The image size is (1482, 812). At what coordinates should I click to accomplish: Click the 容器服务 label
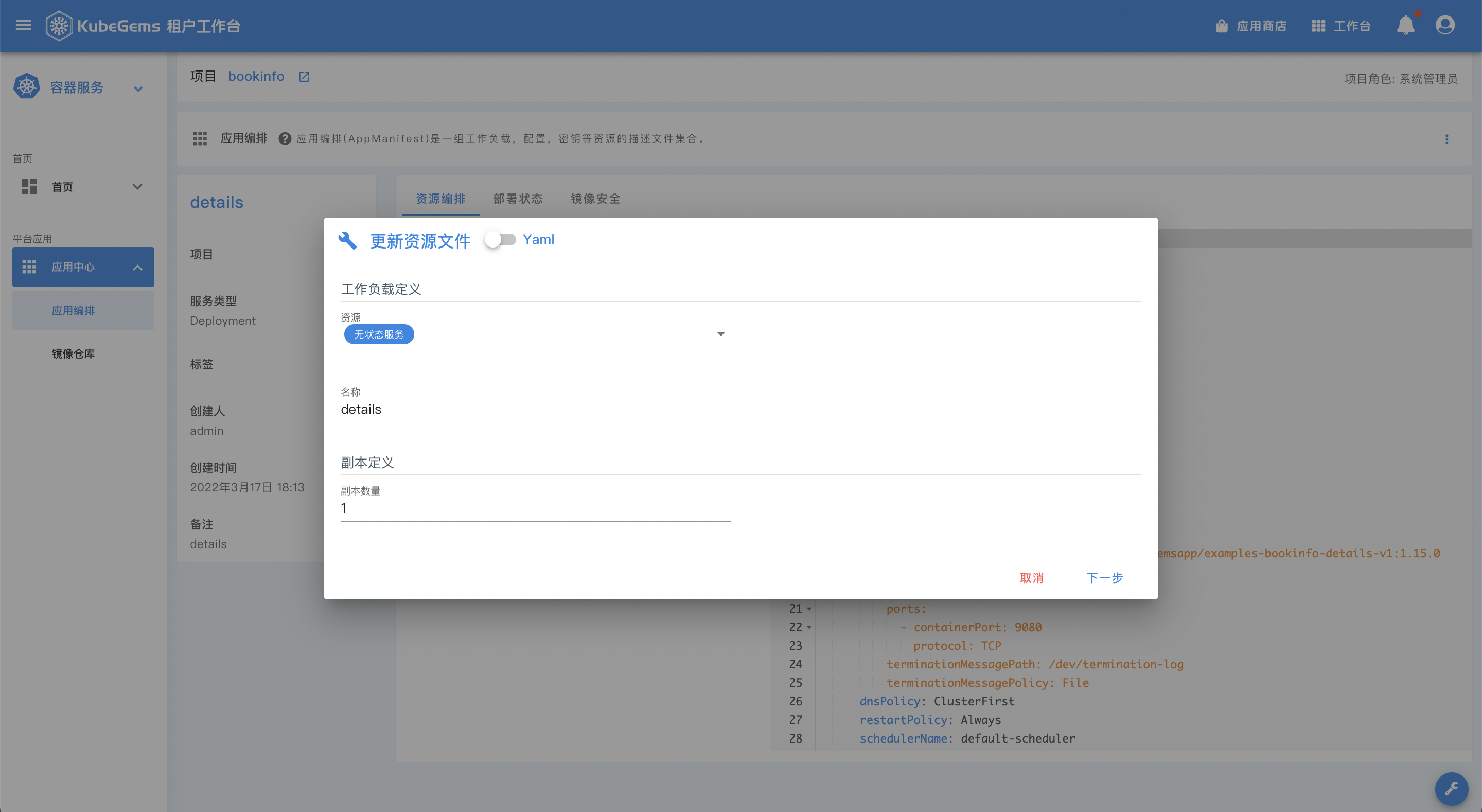77,87
